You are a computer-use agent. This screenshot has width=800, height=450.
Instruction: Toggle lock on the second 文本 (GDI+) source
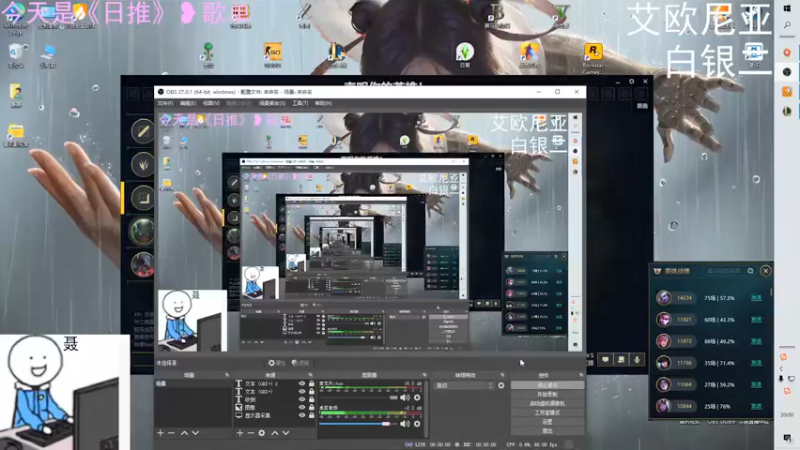(x=311, y=392)
